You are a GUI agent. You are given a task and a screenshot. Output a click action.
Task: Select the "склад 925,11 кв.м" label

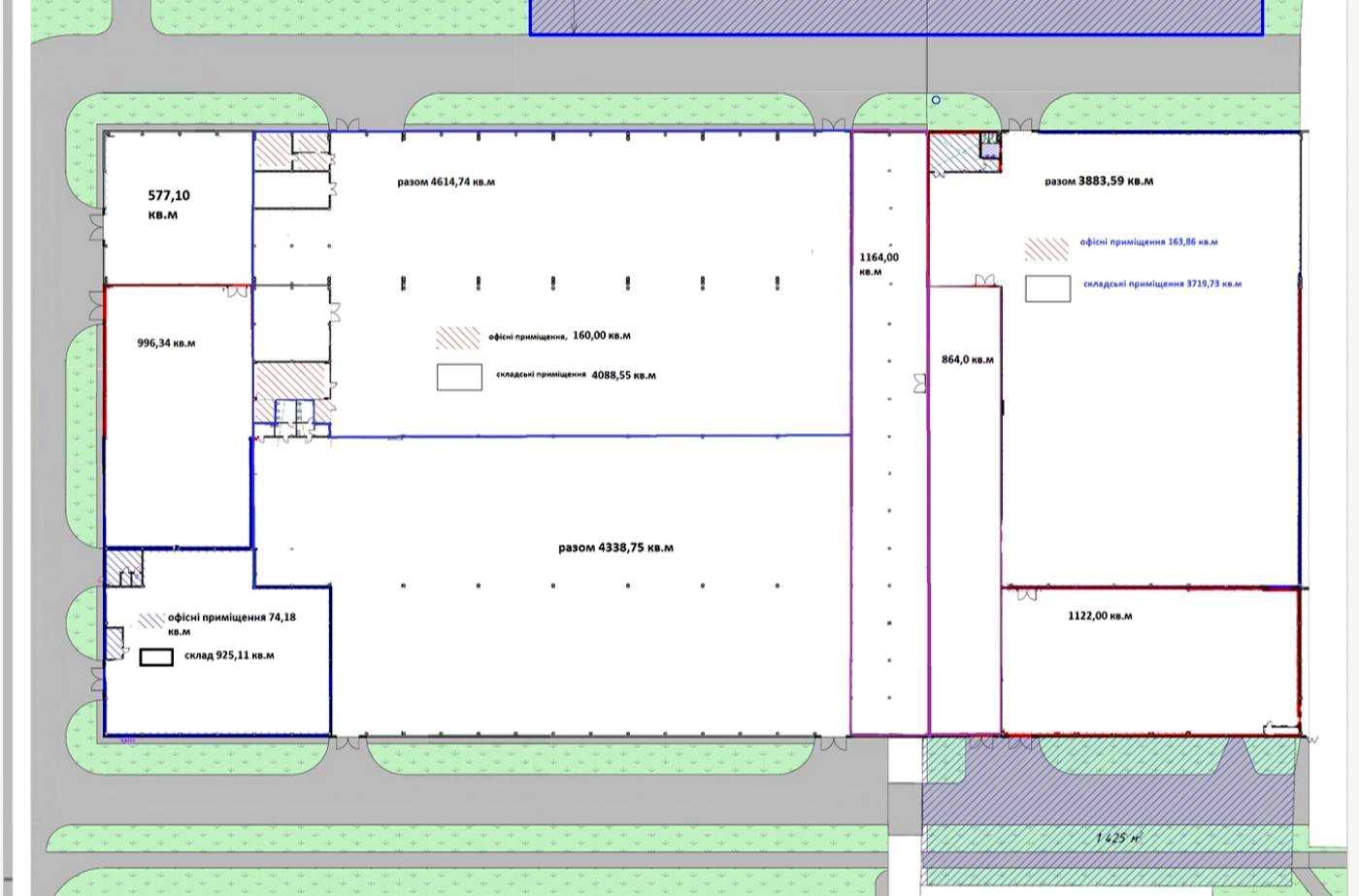coord(229,655)
